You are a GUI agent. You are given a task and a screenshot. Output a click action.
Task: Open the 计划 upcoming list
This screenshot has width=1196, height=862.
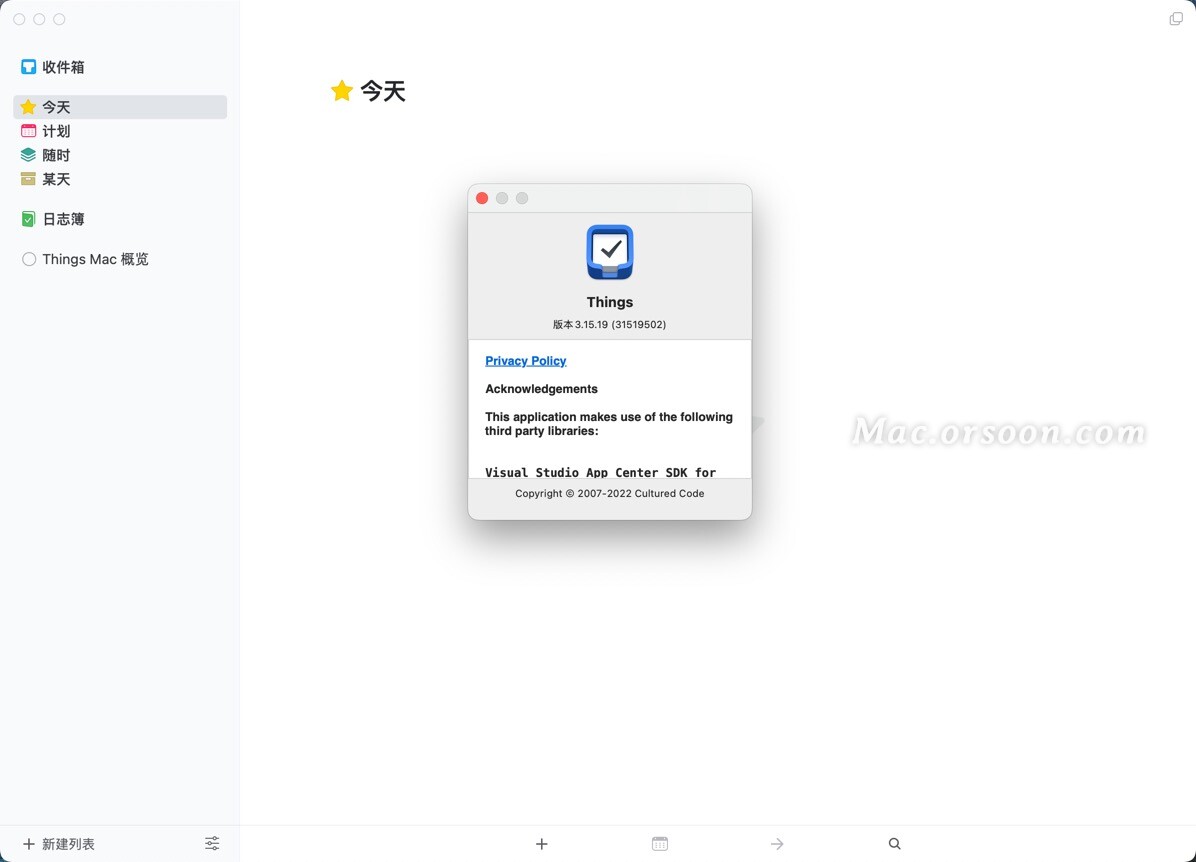tap(120, 131)
